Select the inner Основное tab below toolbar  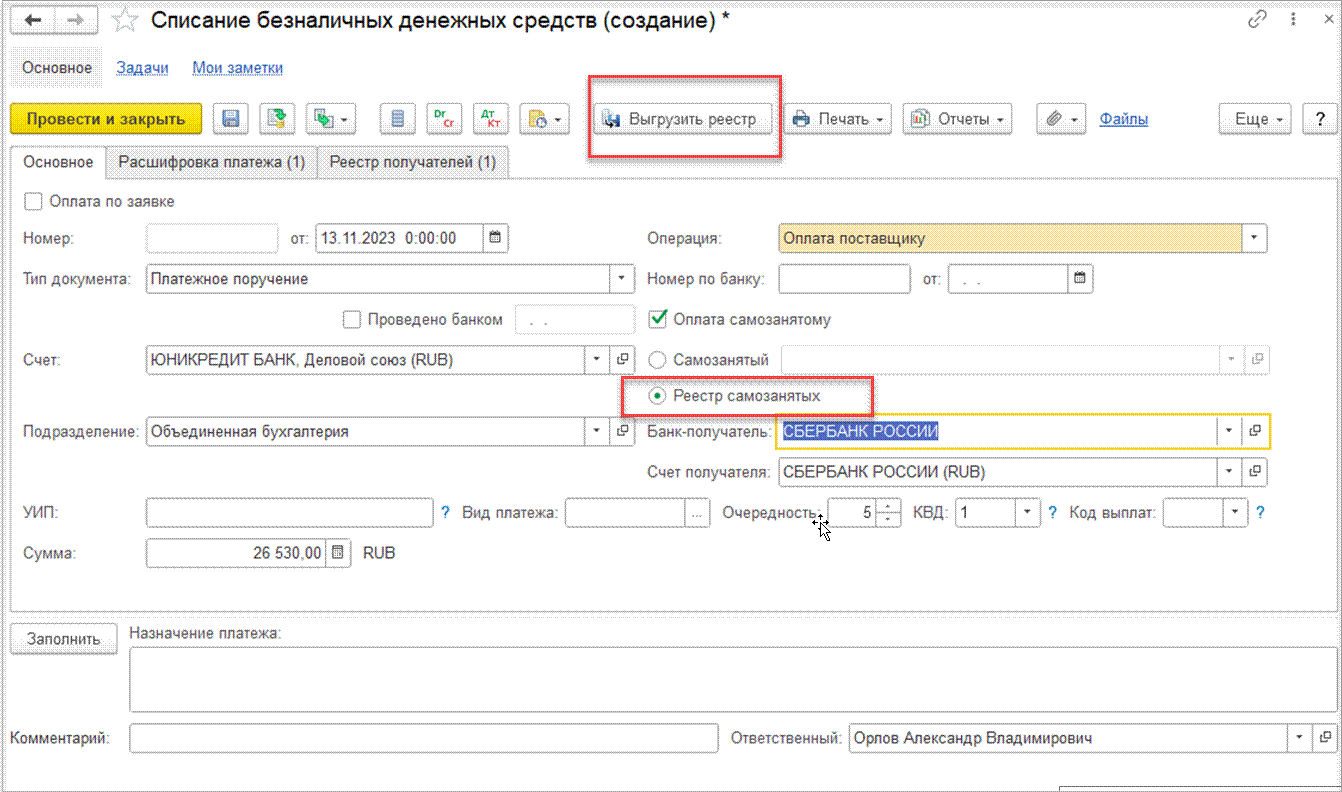[58, 162]
